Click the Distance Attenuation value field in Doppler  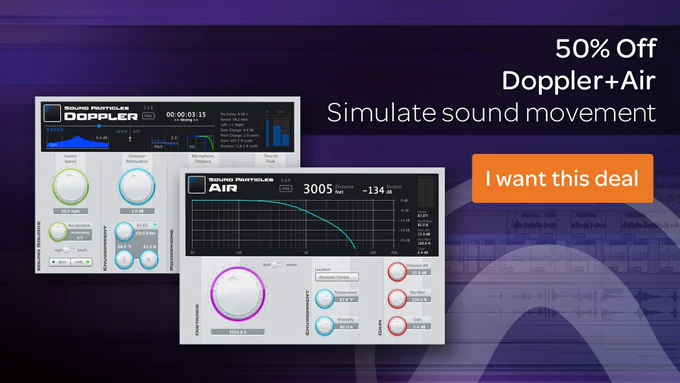point(137,211)
